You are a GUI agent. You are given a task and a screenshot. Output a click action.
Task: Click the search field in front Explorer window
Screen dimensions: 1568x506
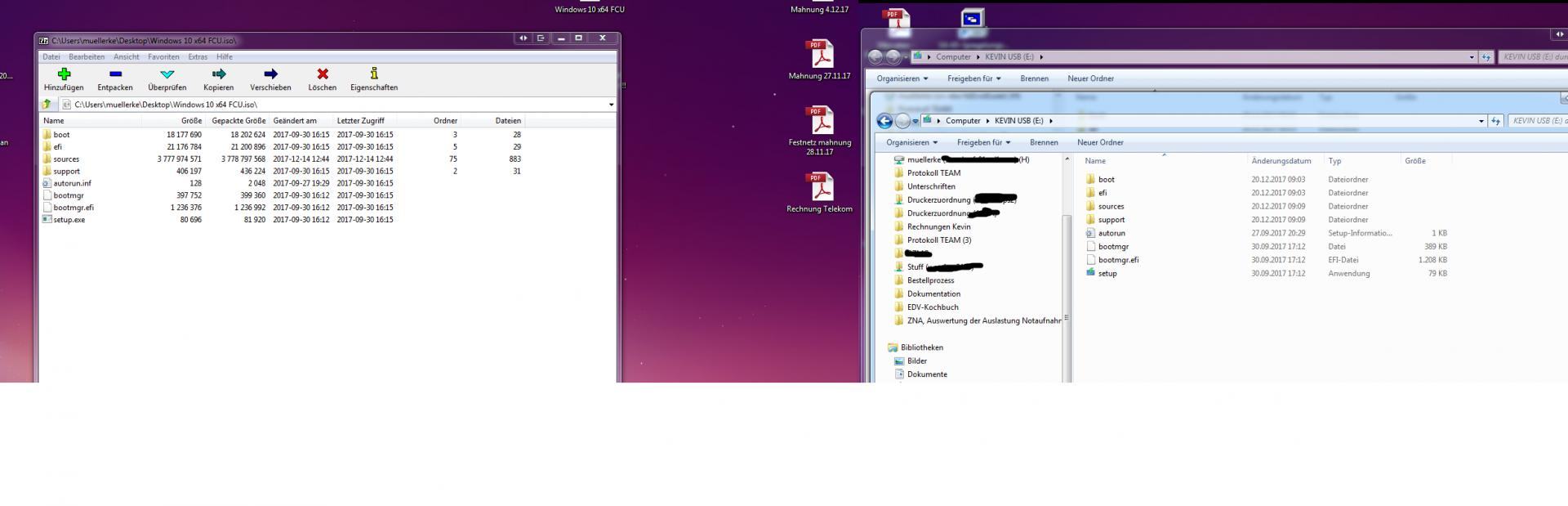1538,121
